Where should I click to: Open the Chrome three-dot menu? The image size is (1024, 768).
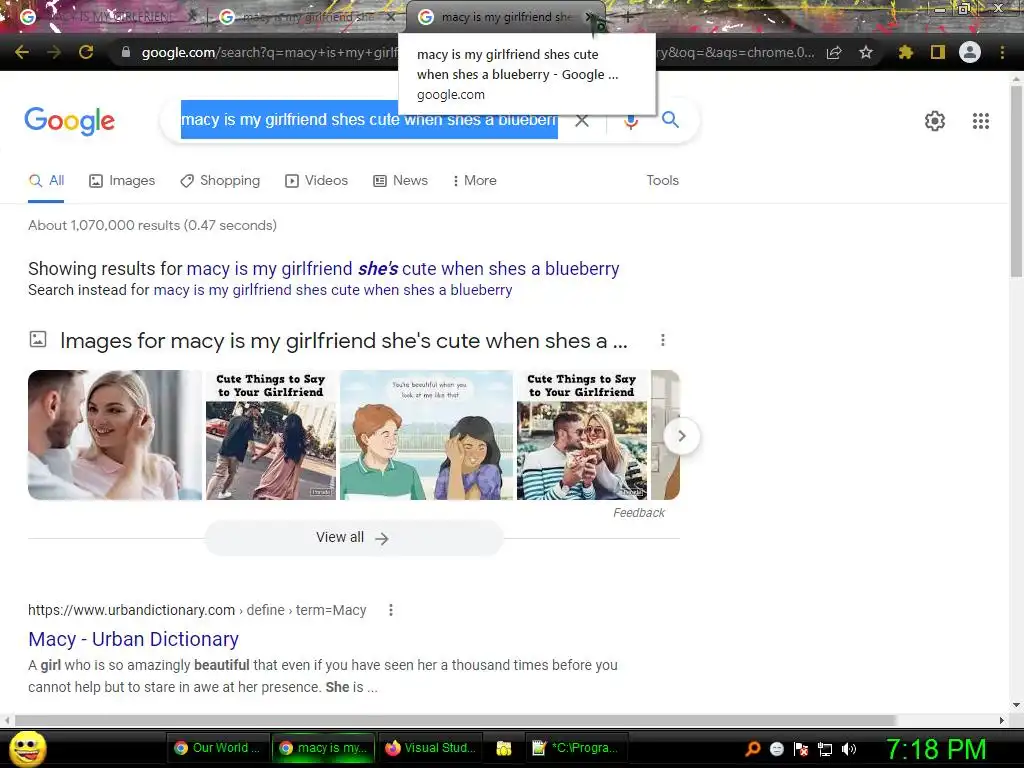(1002, 52)
